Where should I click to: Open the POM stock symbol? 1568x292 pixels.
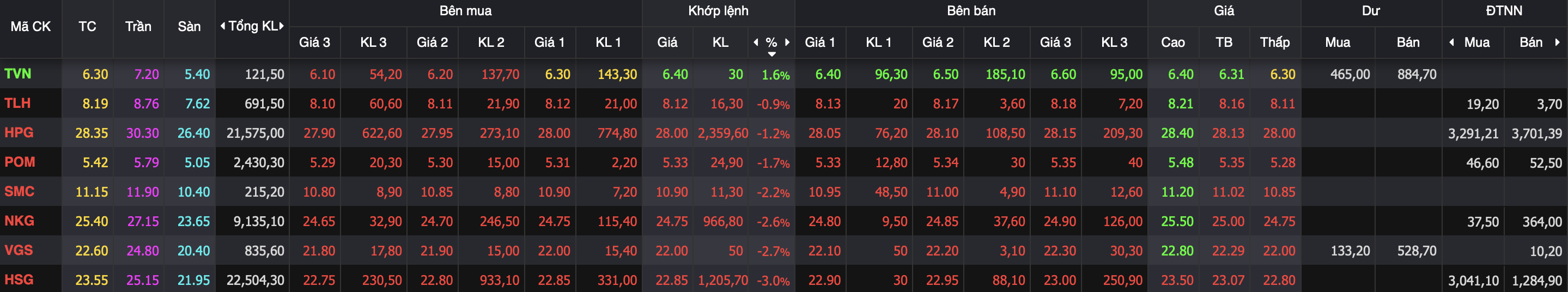[20, 162]
